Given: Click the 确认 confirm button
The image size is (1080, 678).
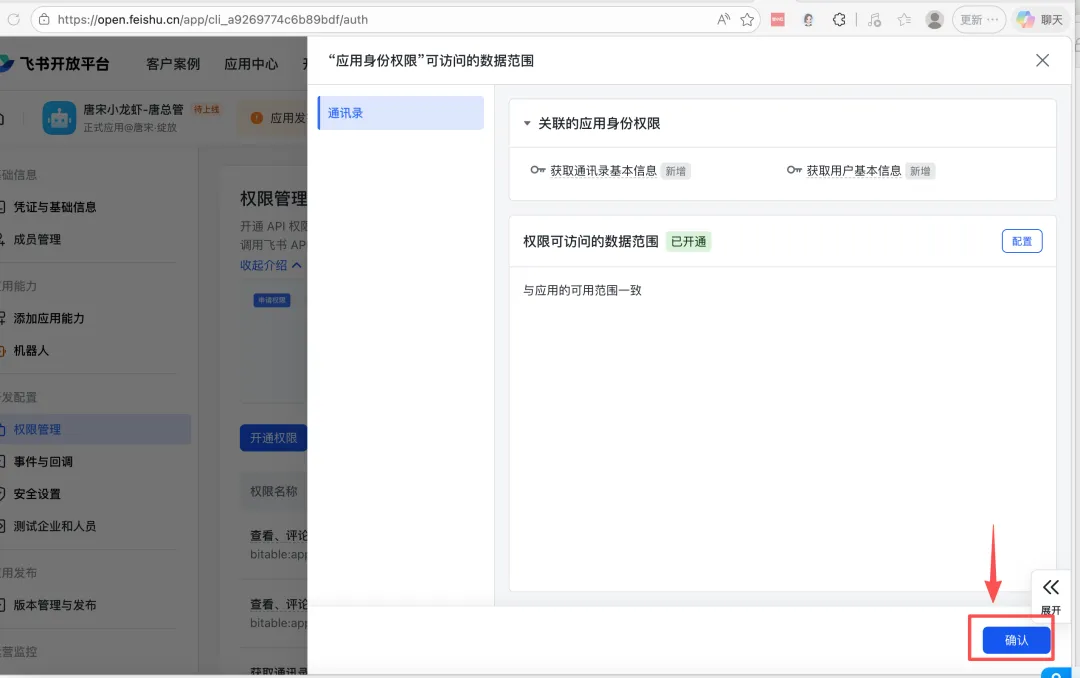Looking at the screenshot, I should pyautogui.click(x=1016, y=640).
